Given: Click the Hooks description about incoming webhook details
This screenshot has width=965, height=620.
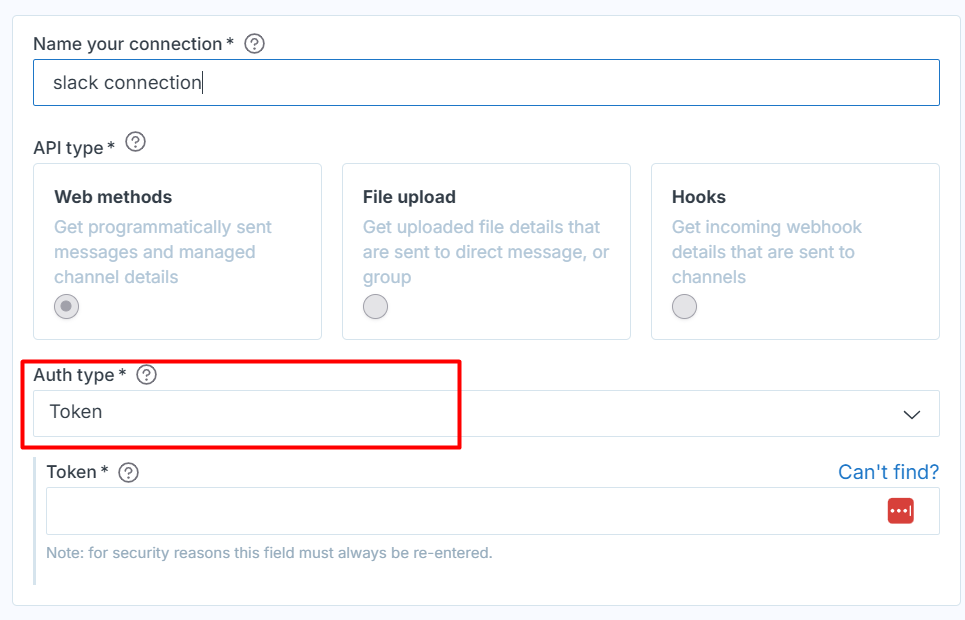Looking at the screenshot, I should coord(766,252).
